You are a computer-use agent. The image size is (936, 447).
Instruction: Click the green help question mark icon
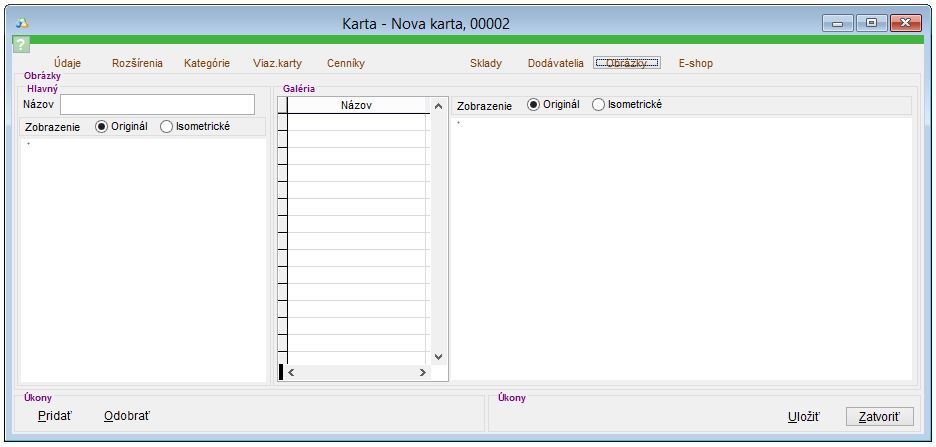pyautogui.click(x=21, y=45)
